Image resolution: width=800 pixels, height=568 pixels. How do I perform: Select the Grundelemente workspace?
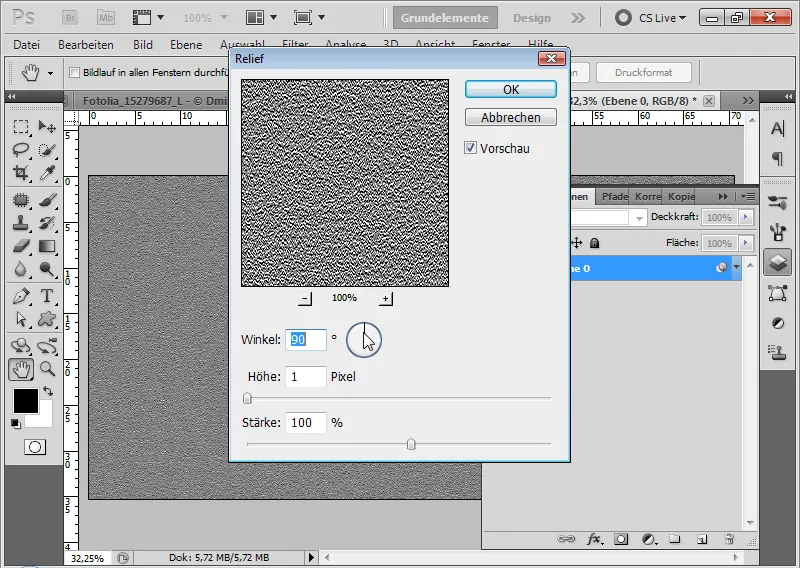(x=445, y=18)
